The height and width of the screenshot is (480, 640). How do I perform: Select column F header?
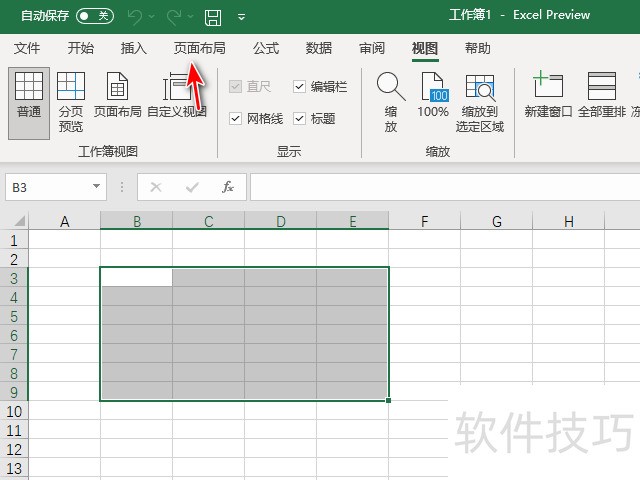coord(424,222)
